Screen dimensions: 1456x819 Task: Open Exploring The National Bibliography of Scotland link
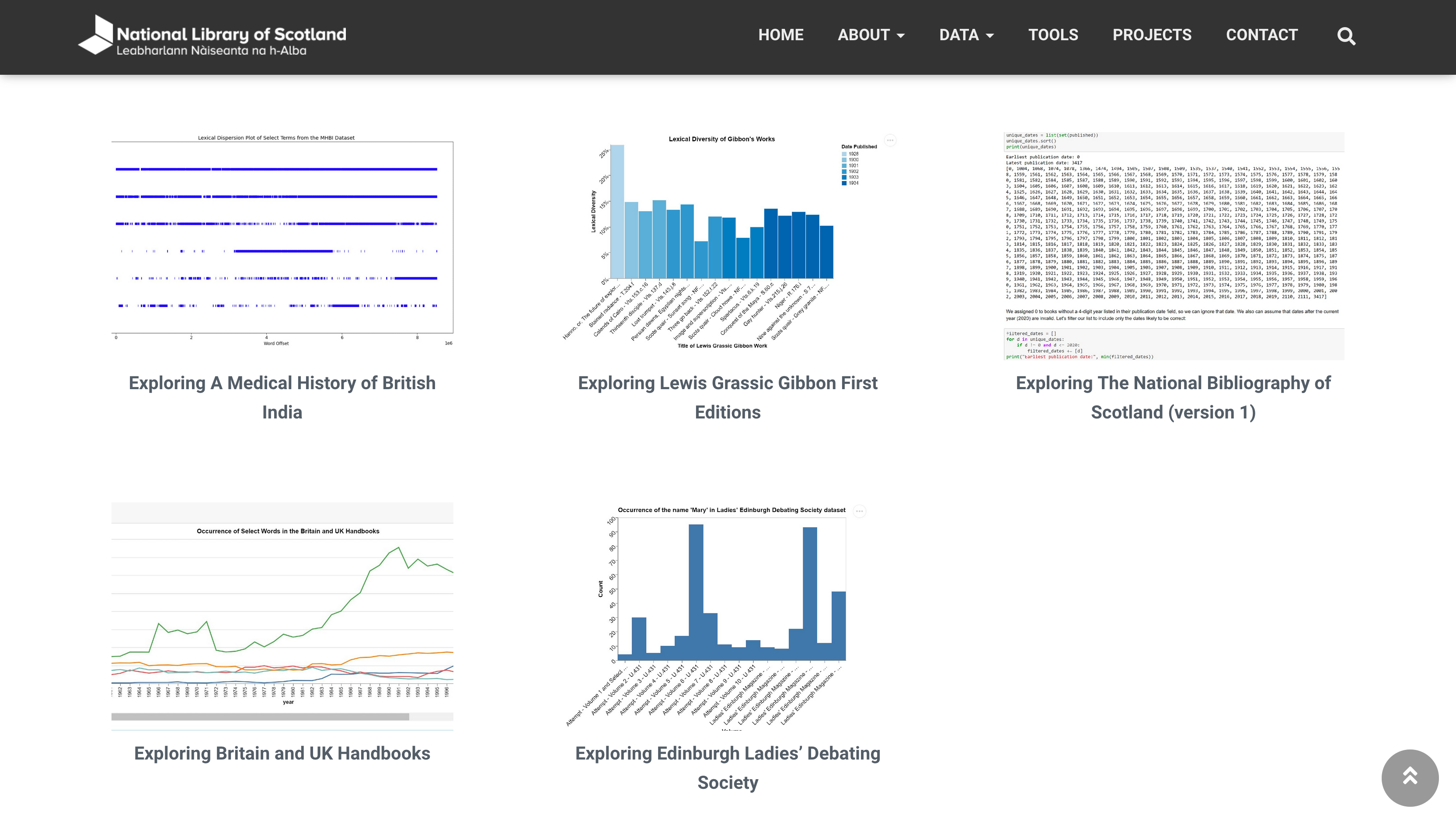click(1173, 397)
